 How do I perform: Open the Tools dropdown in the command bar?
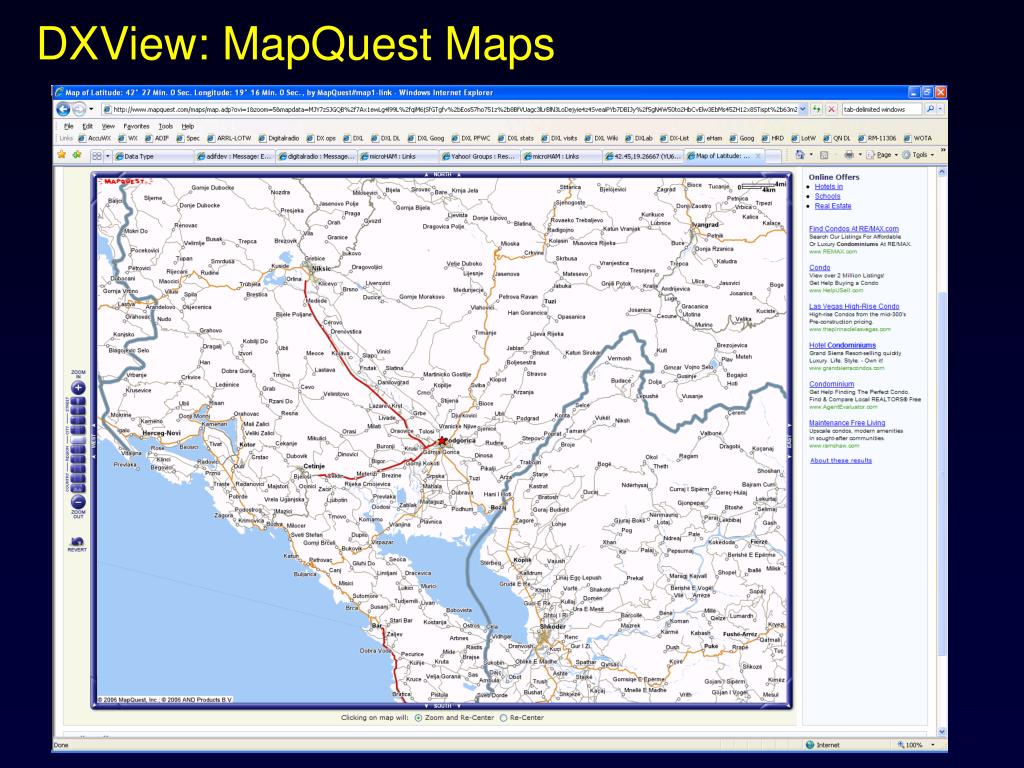(x=918, y=155)
